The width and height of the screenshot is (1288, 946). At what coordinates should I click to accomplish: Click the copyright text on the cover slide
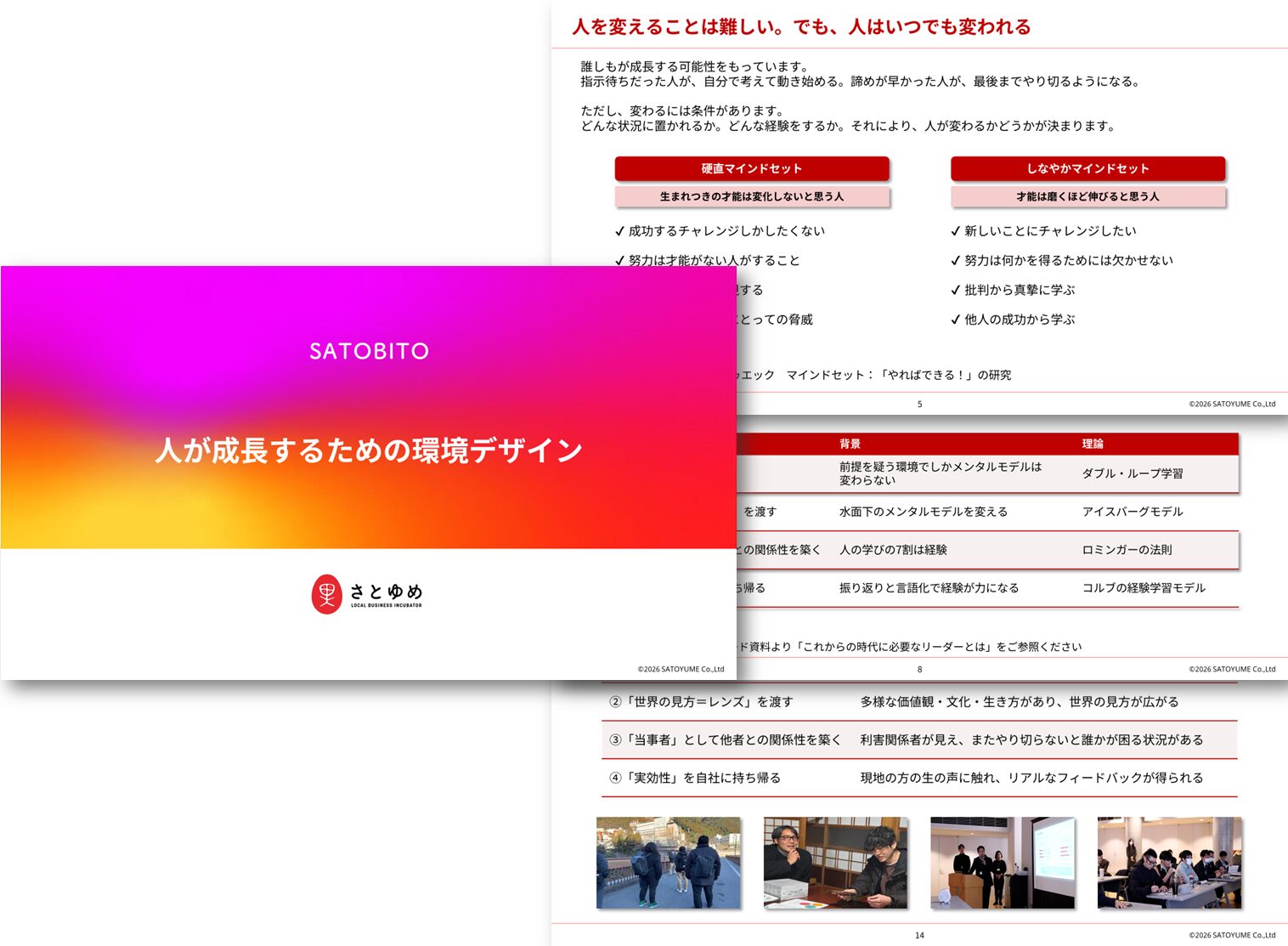pyautogui.click(x=681, y=670)
